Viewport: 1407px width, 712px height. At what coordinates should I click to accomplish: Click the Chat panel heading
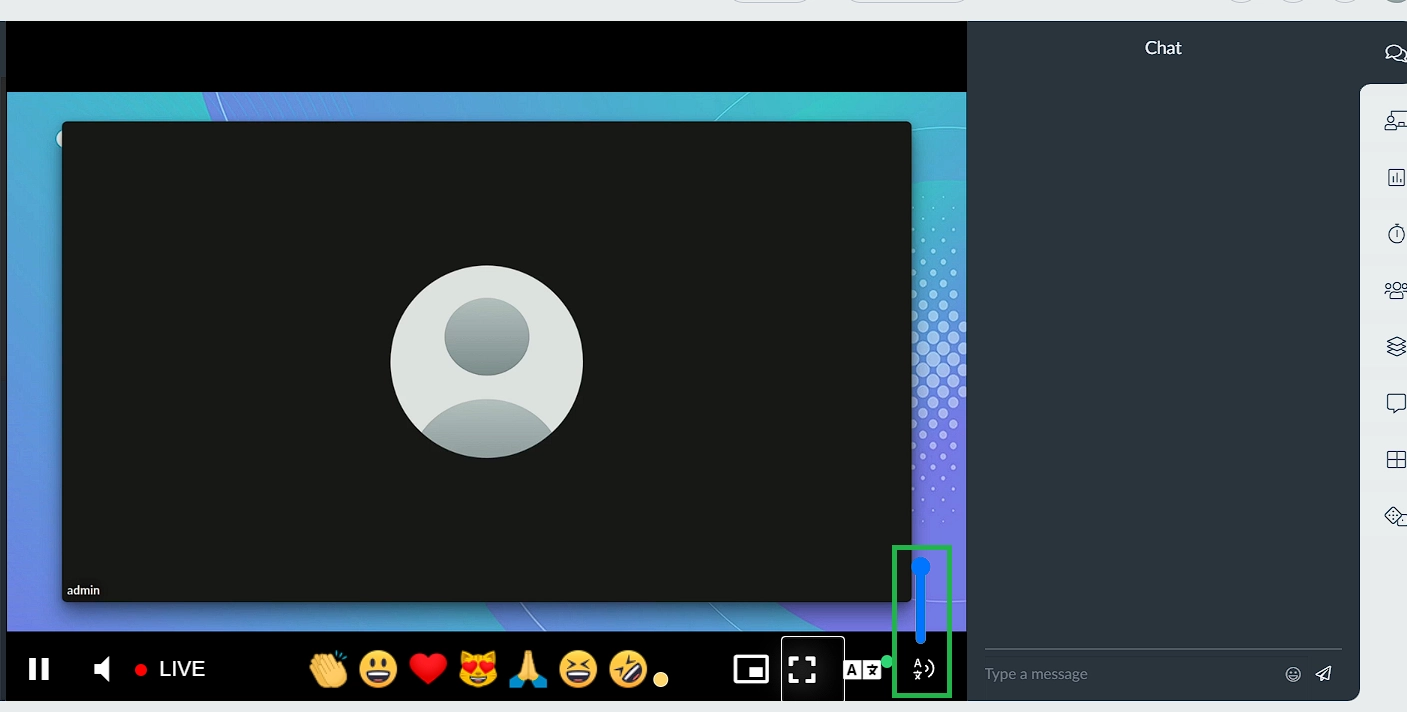pos(1163,48)
